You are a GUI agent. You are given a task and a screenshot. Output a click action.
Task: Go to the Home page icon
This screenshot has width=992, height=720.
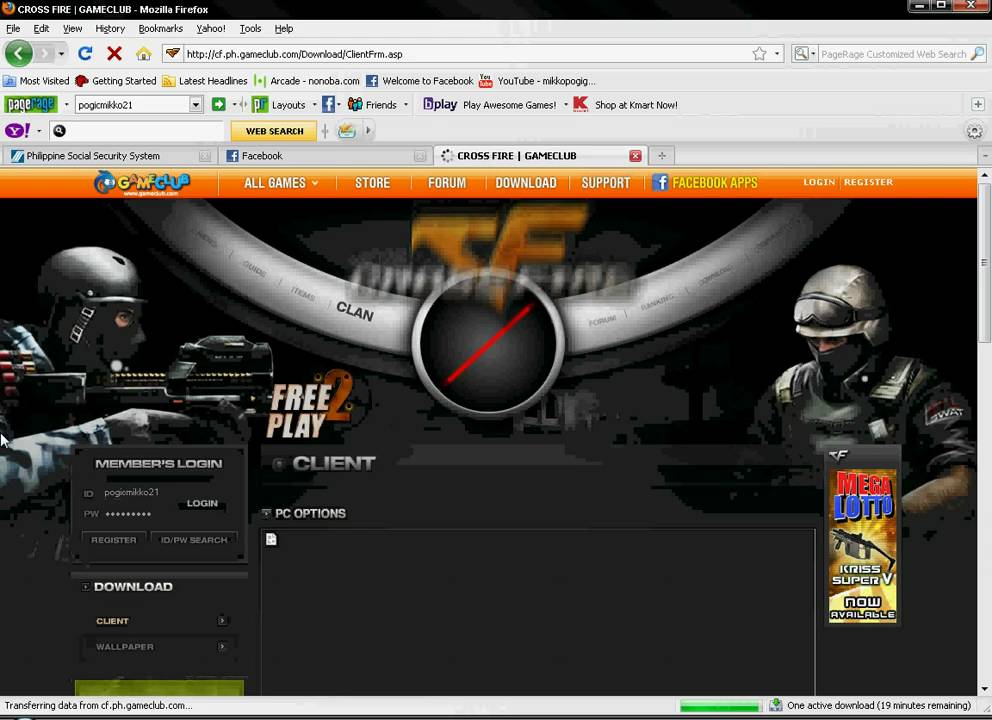pos(144,54)
